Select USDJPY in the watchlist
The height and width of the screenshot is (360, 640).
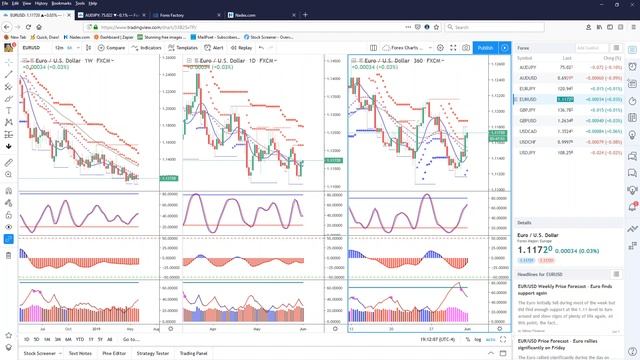568,153
